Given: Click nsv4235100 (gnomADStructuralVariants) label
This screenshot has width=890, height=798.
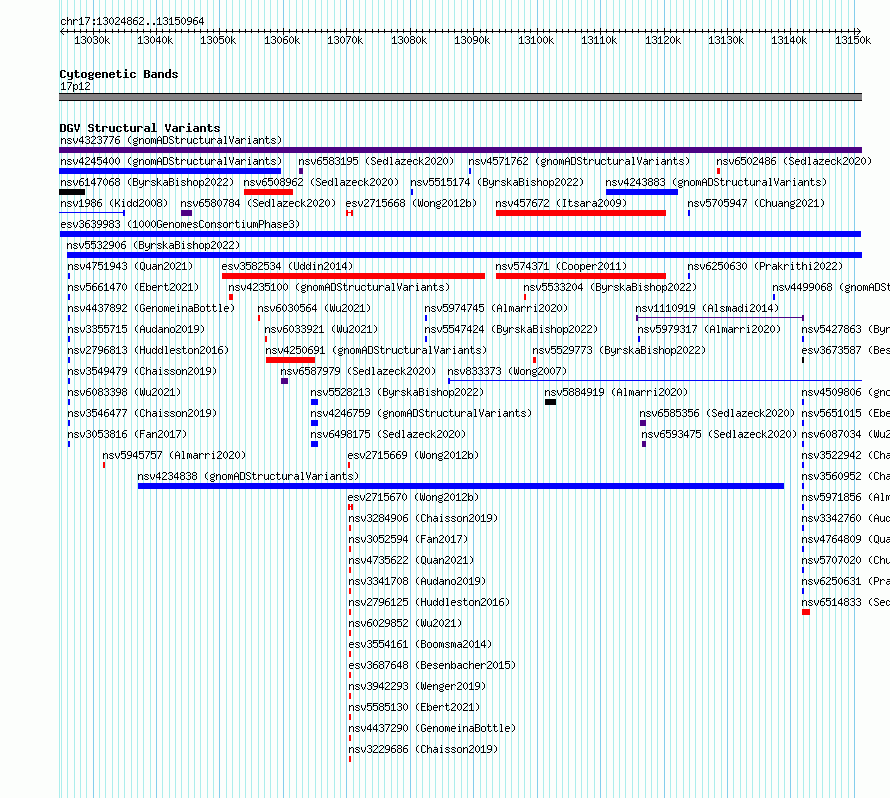Looking at the screenshot, I should click(339, 287).
